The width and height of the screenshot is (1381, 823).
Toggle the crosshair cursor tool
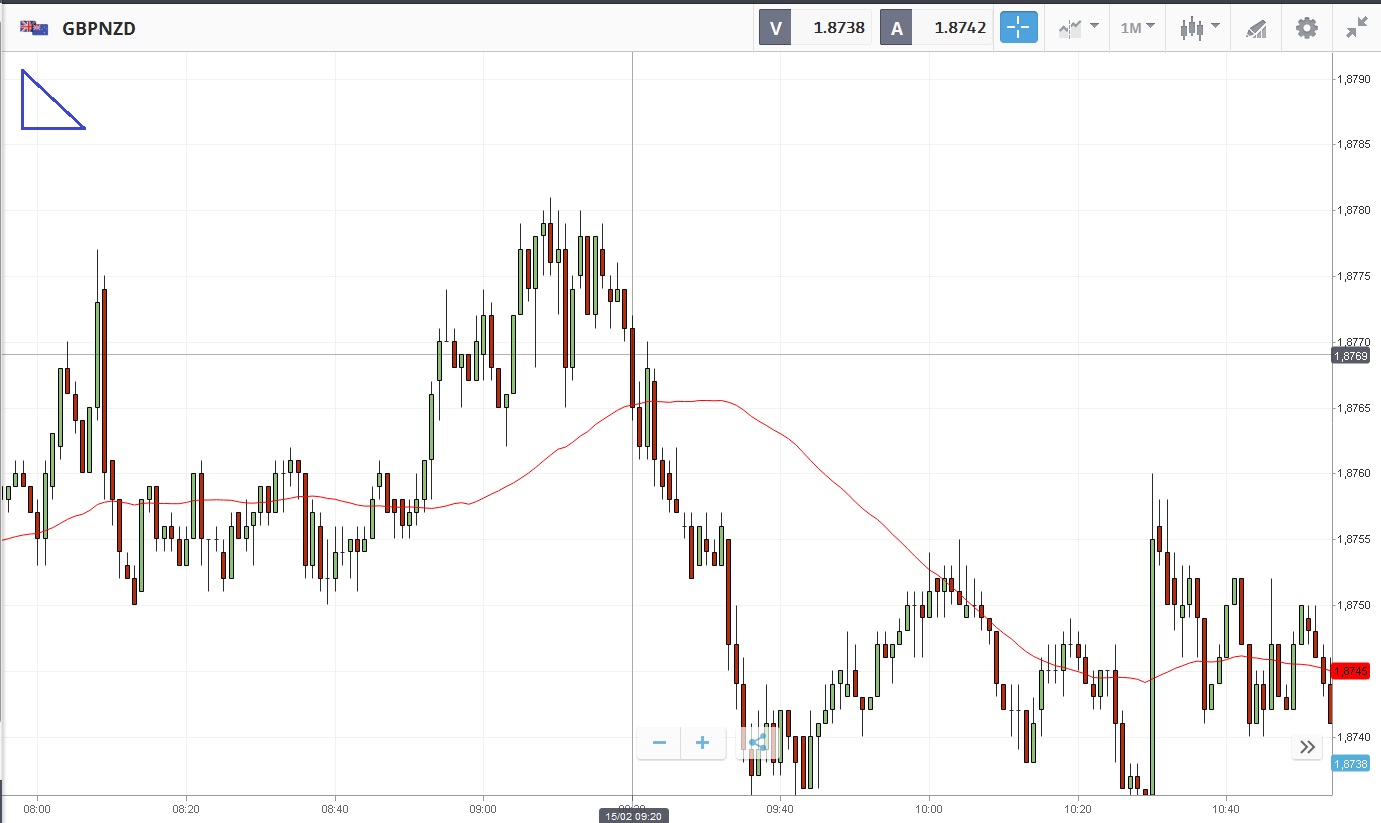click(1017, 28)
